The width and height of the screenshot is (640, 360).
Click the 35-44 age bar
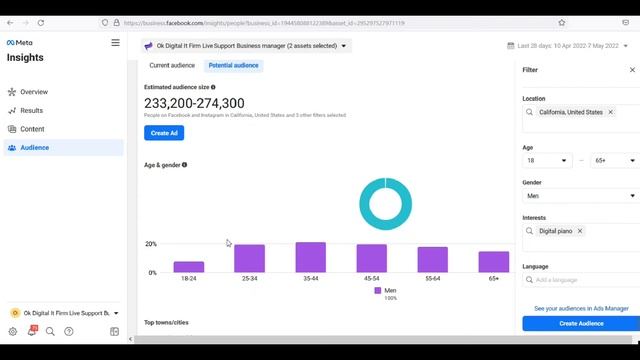pyautogui.click(x=311, y=258)
